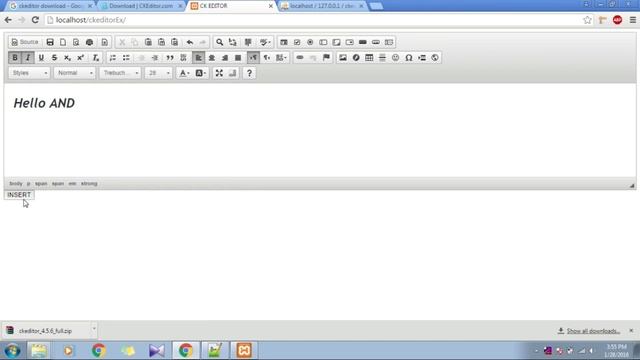Insert a Textarea form element
This screenshot has width=640, height=360.
pos(336,42)
